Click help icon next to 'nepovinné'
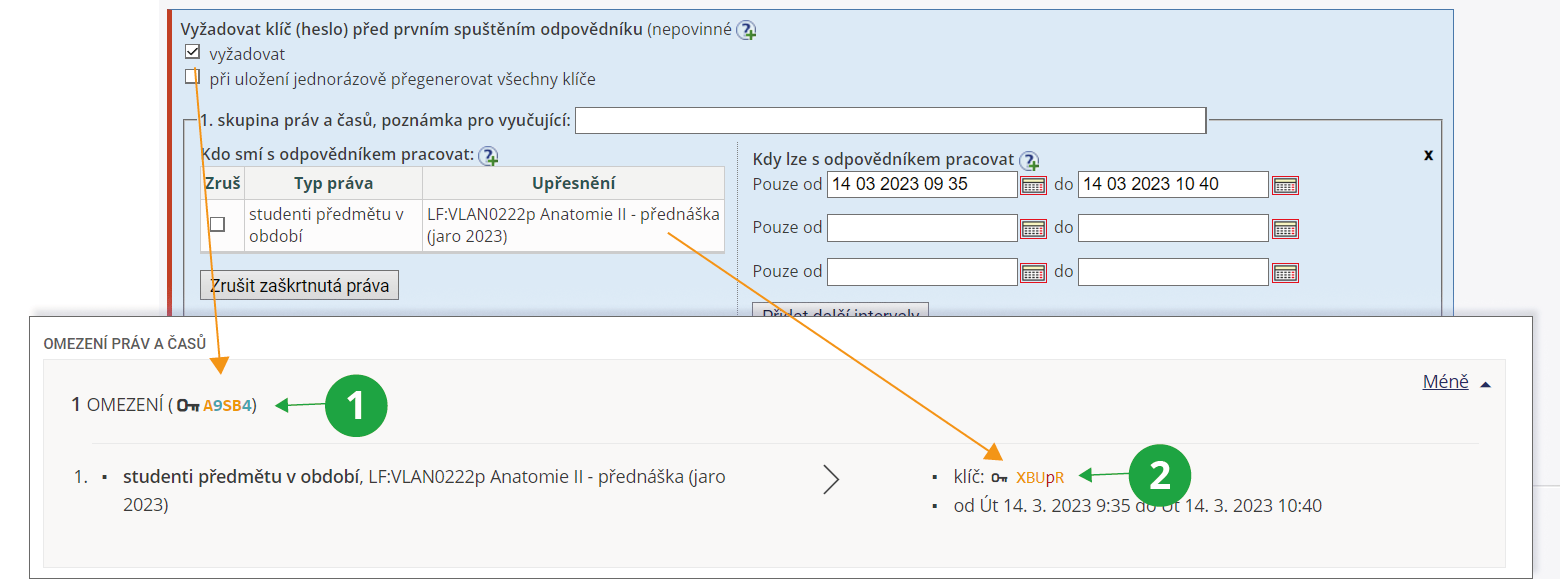This screenshot has height=579, width=1560. pyautogui.click(x=746, y=30)
